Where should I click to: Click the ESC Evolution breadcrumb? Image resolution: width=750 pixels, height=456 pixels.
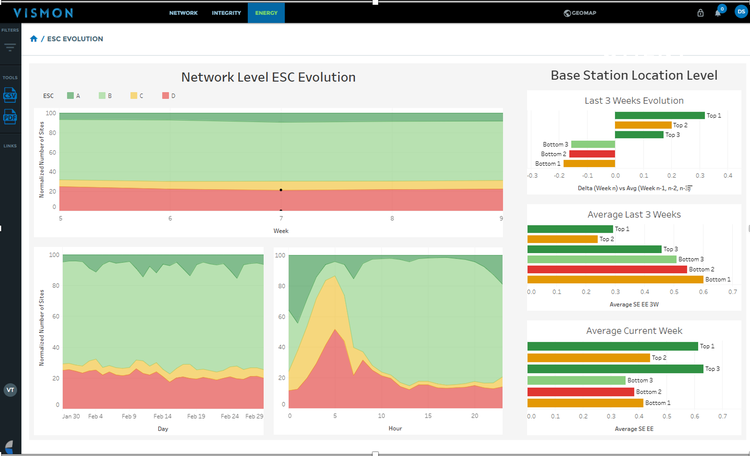tap(75, 39)
